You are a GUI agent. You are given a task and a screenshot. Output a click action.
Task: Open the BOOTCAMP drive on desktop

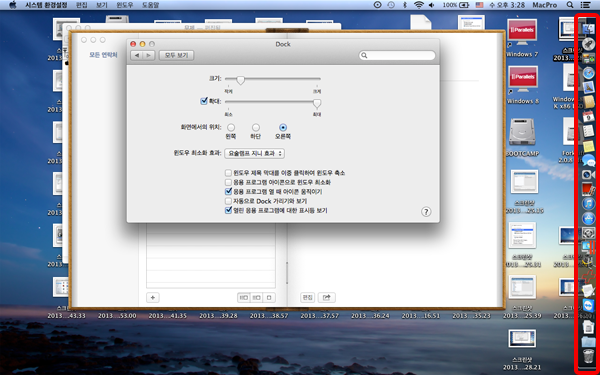tap(522, 136)
